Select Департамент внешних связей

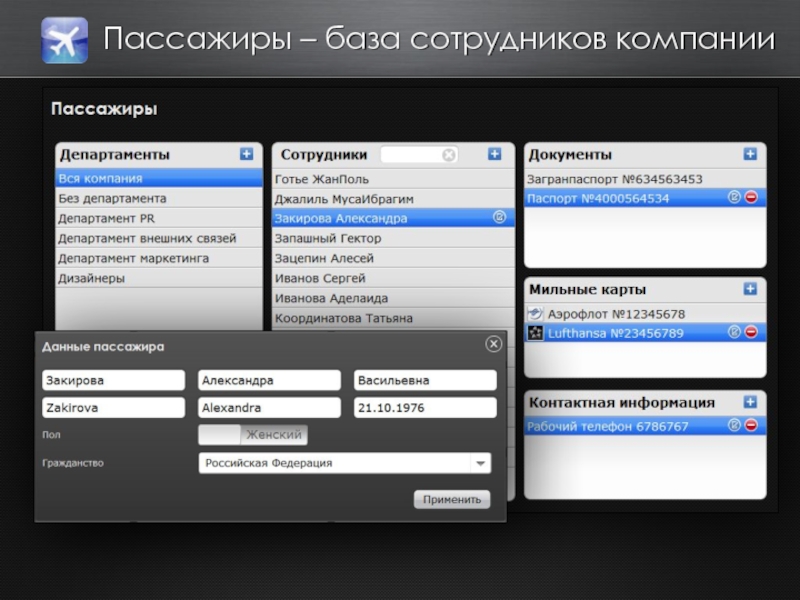click(x=159, y=238)
